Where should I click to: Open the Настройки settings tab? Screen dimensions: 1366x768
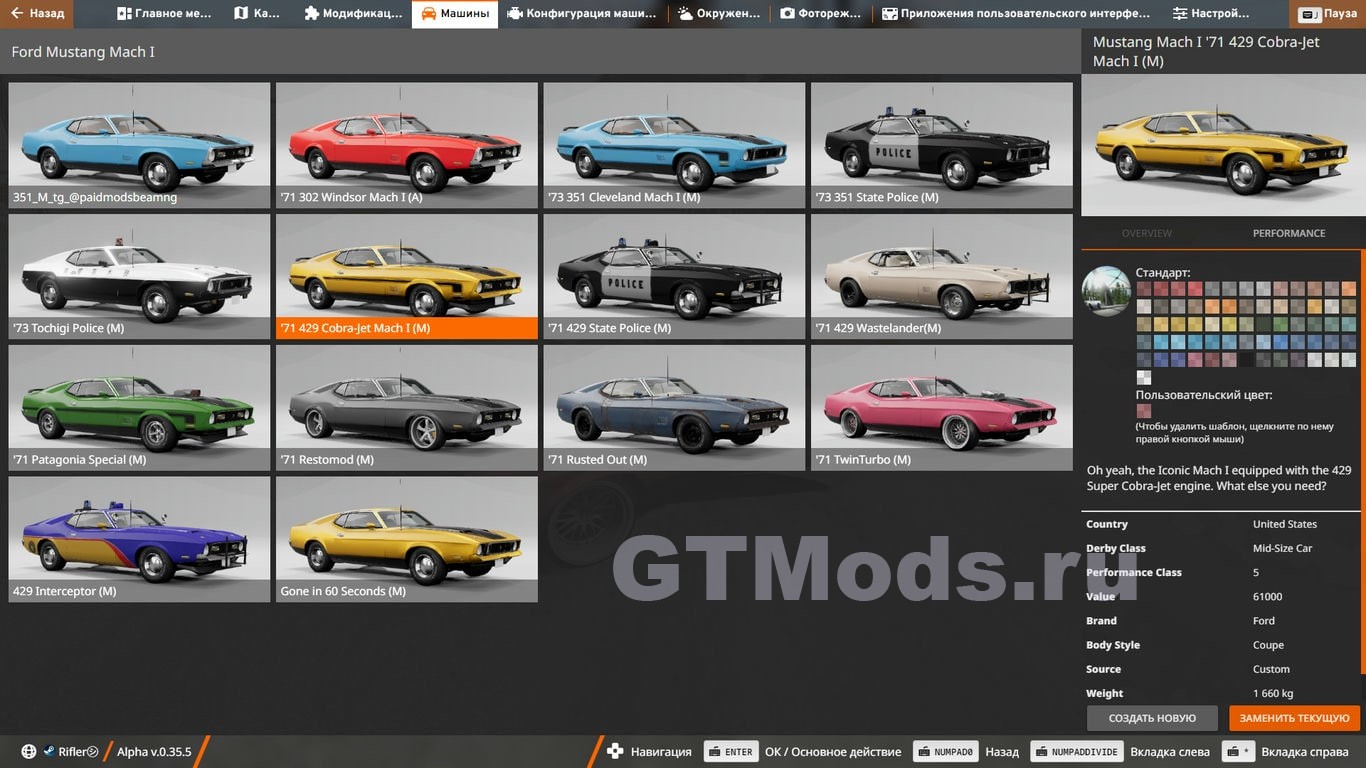click(1211, 14)
